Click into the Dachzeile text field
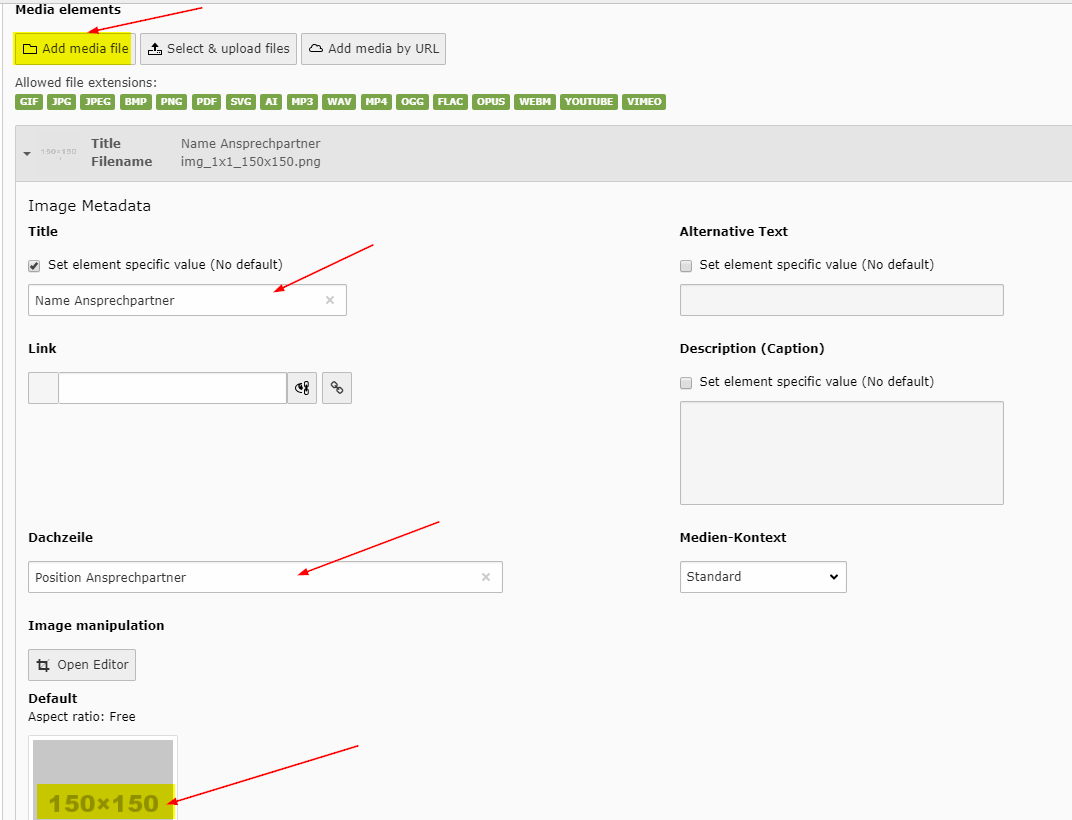The width and height of the screenshot is (1072, 820). coord(250,577)
